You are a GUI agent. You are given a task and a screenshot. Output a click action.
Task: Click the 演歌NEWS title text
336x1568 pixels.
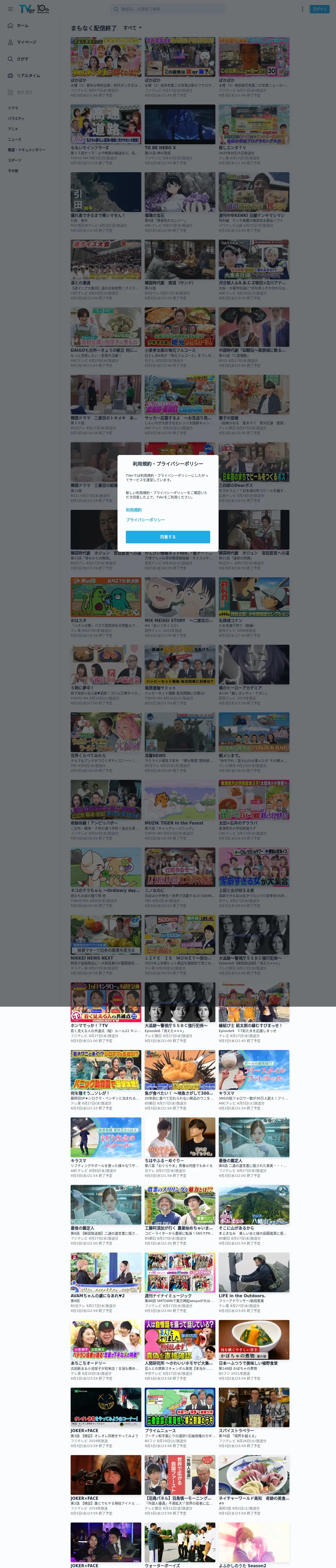point(155,756)
